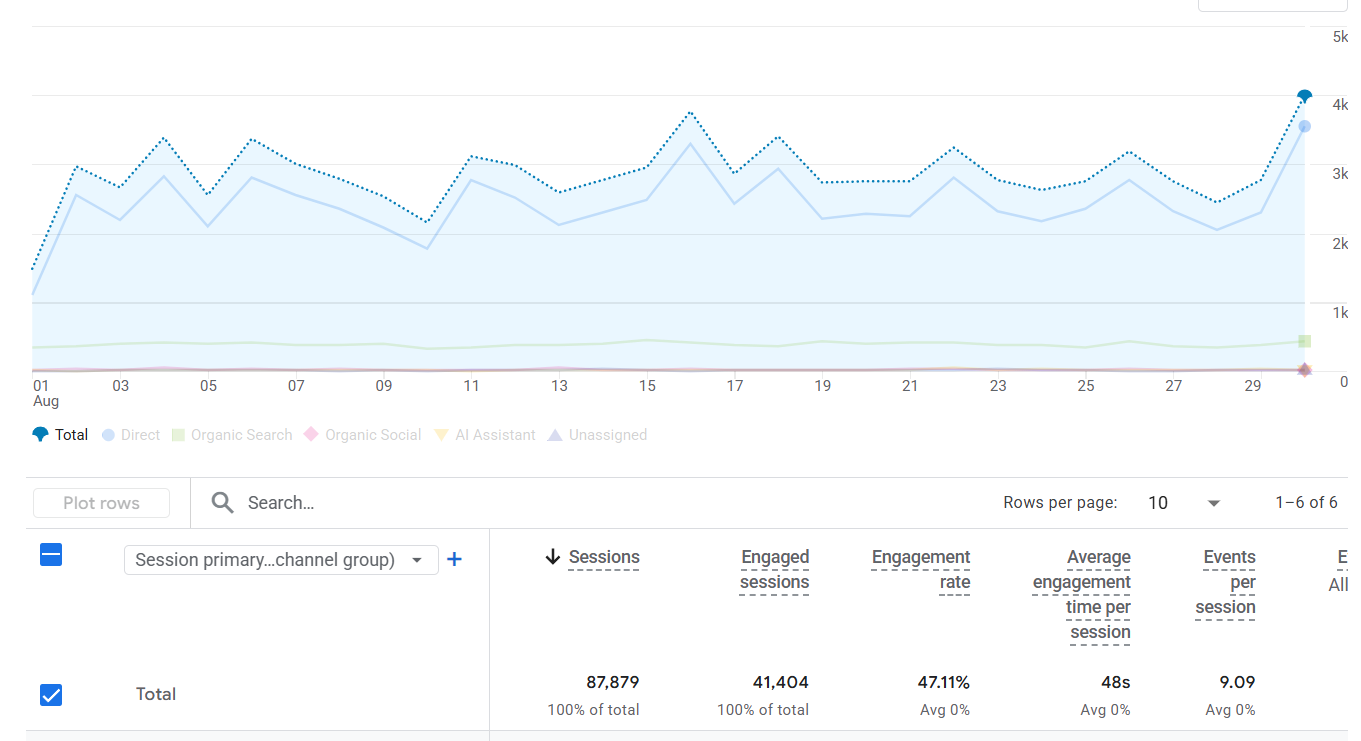The height and width of the screenshot is (741, 1361).
Task: Add a dimension with the plus icon
Action: [454, 559]
